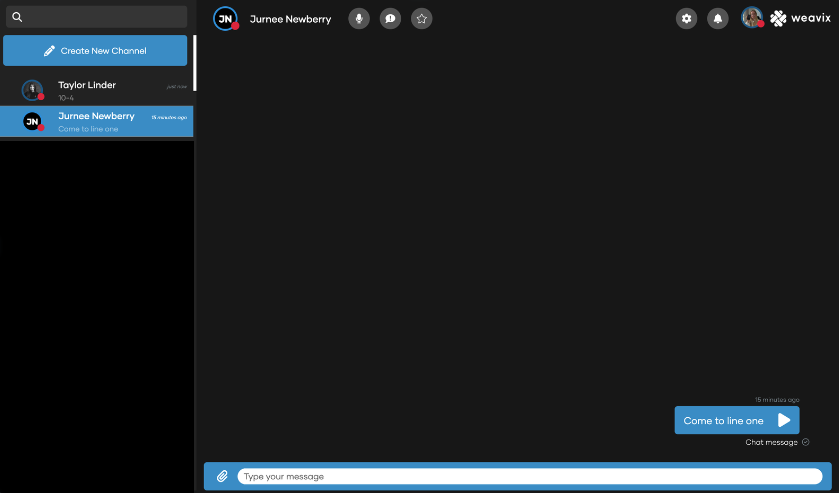The height and width of the screenshot is (493, 839).
Task: Open the user profile avatar at top right
Action: tap(752, 18)
